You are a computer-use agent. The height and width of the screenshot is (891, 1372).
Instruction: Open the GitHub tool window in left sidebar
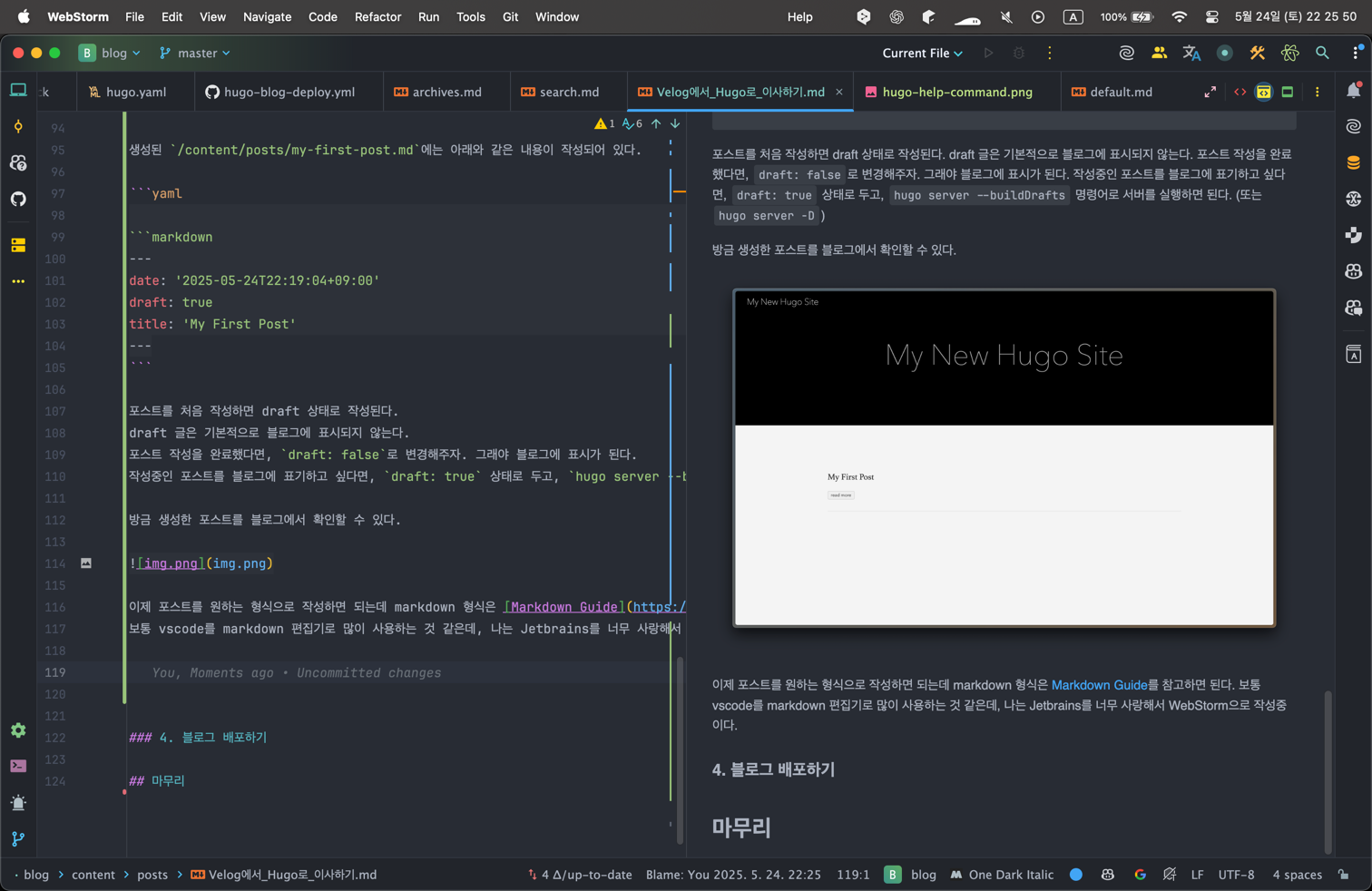pos(18,199)
